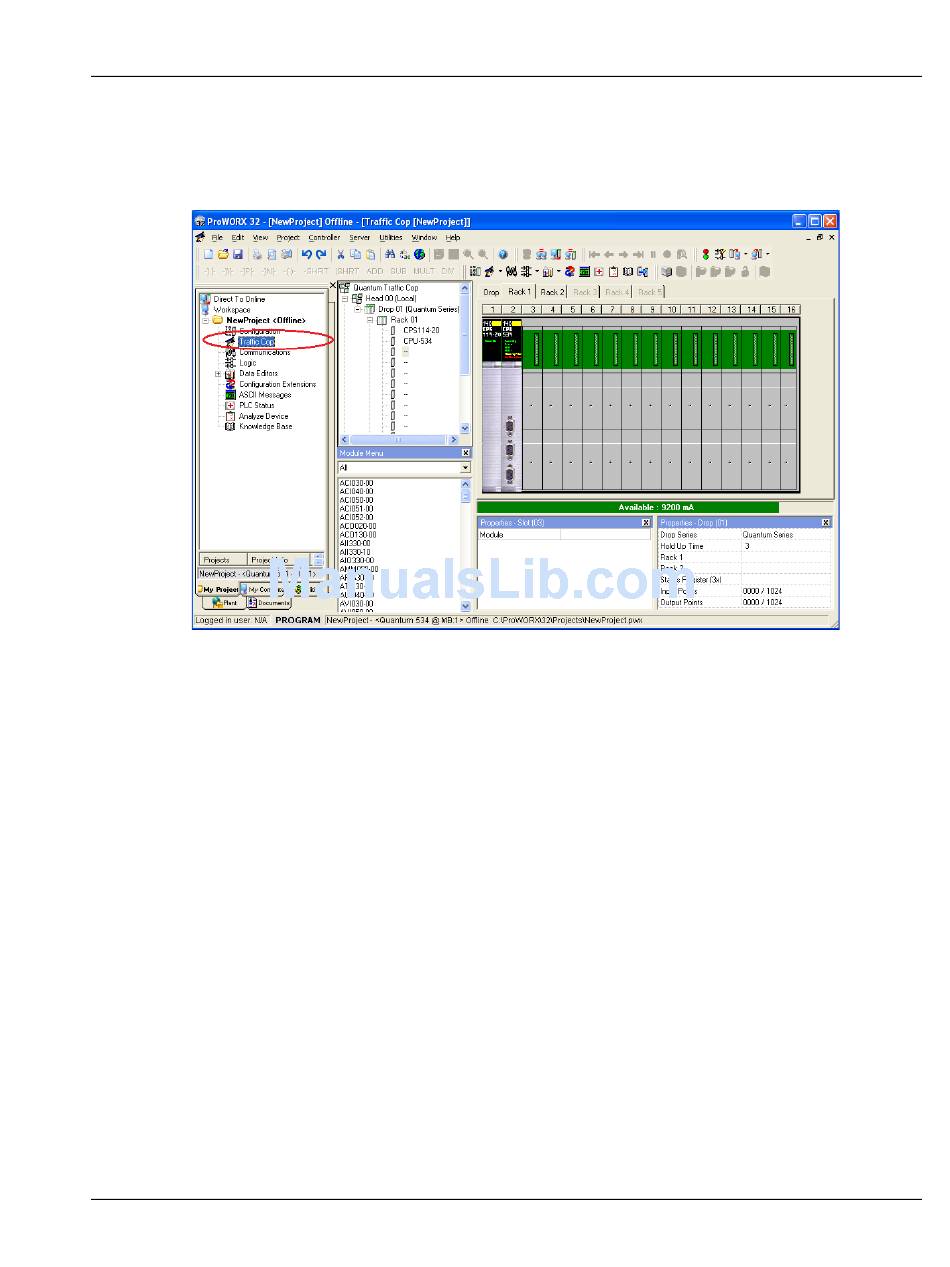Open the Project menu
This screenshot has height=1267, width=950.
coord(288,237)
